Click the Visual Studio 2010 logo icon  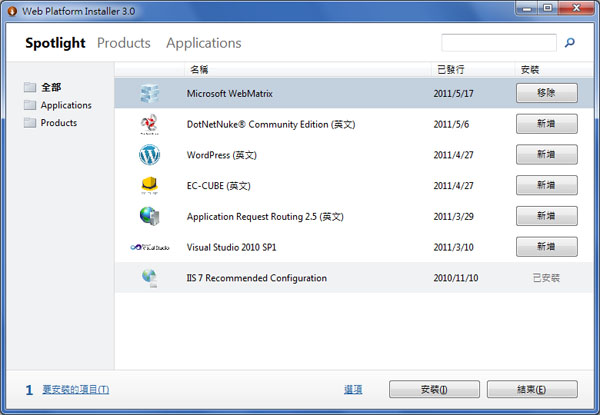click(x=150, y=247)
